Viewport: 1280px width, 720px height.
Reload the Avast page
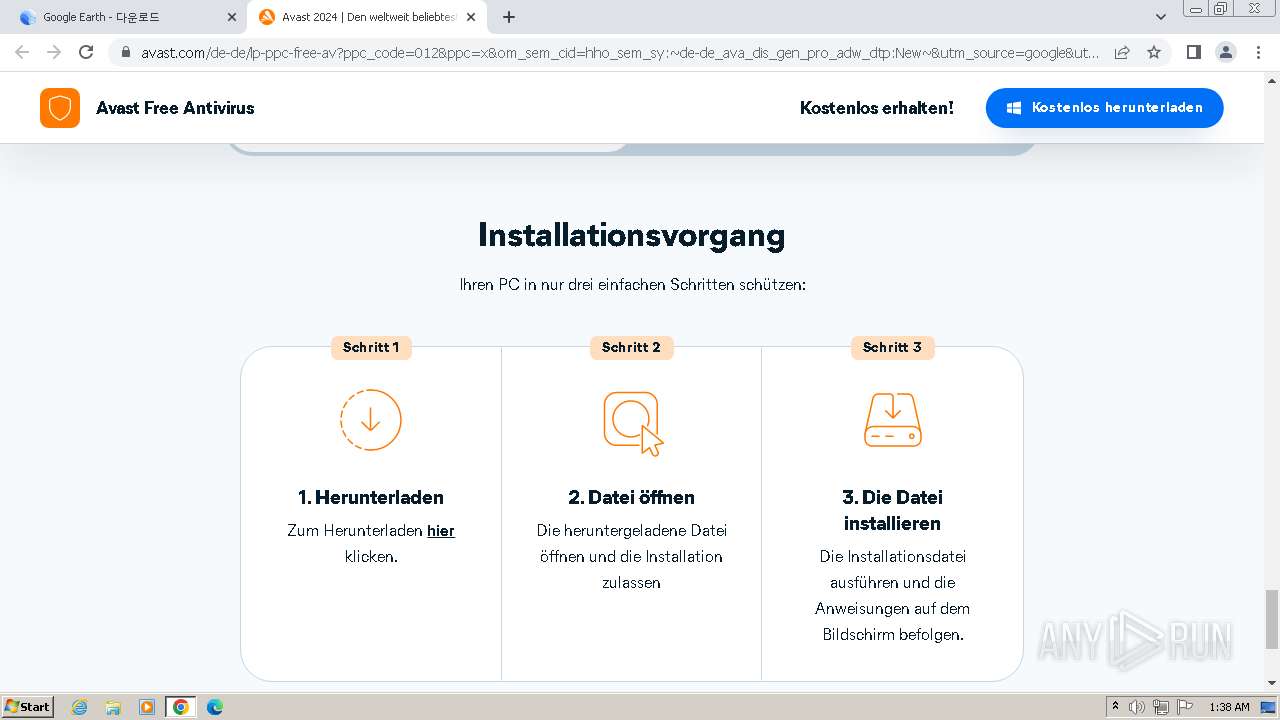tap(86, 52)
